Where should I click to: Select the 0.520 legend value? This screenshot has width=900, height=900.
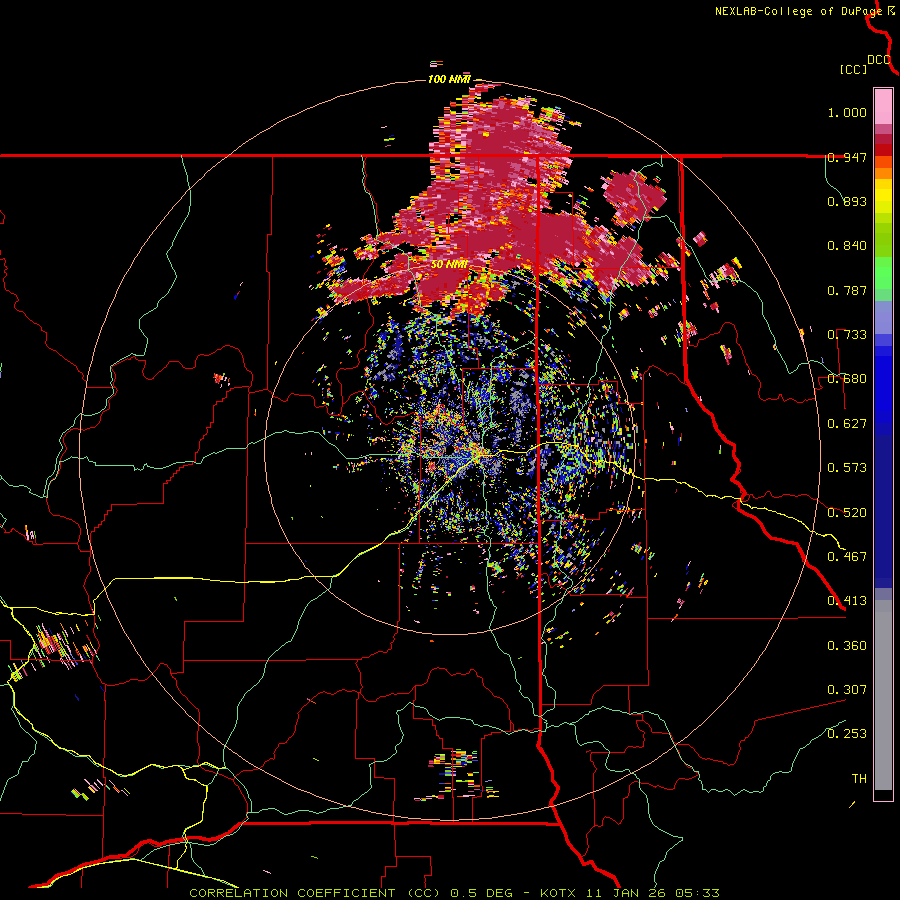pyautogui.click(x=847, y=513)
